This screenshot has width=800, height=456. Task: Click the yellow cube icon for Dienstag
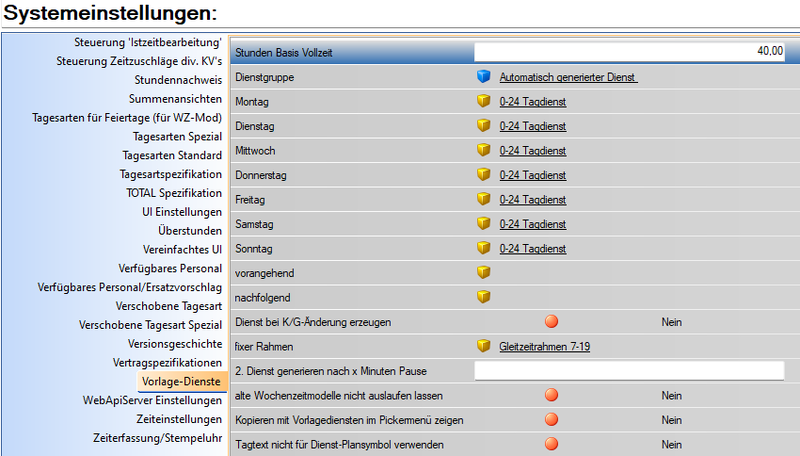pos(483,125)
